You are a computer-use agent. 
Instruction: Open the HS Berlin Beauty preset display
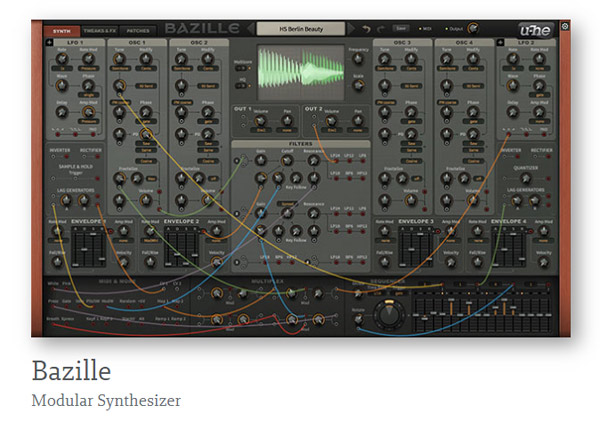(x=299, y=29)
